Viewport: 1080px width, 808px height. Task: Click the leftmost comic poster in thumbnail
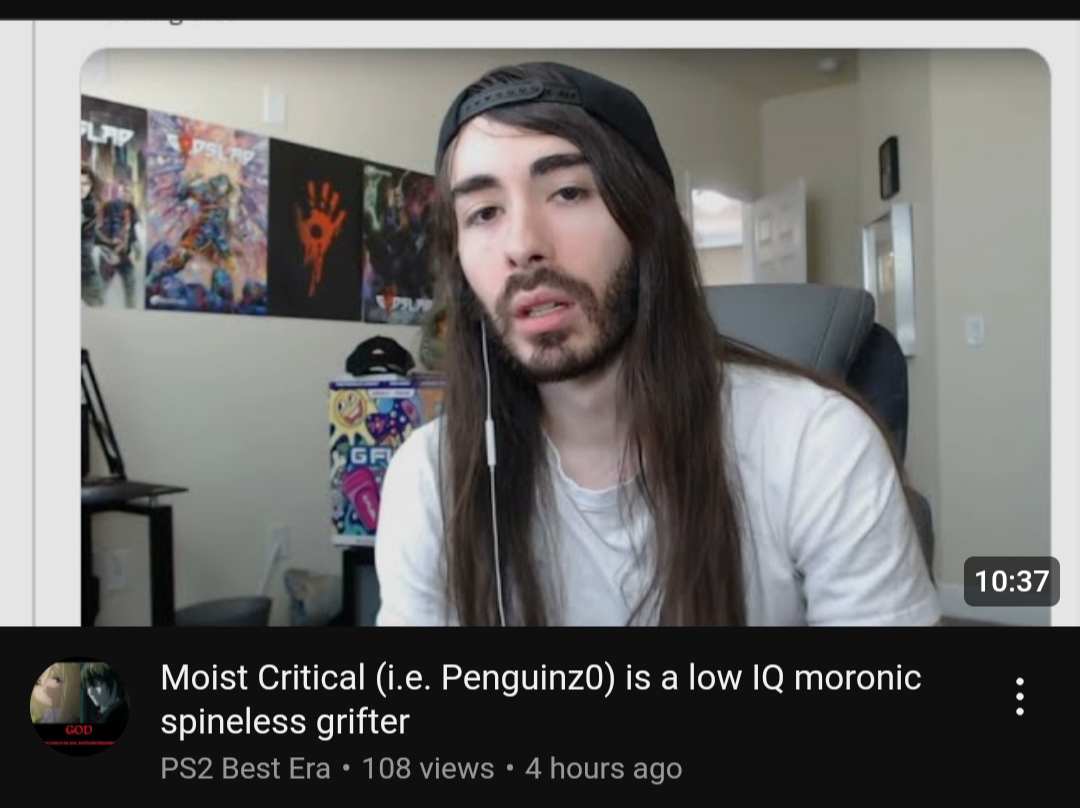tap(112, 203)
